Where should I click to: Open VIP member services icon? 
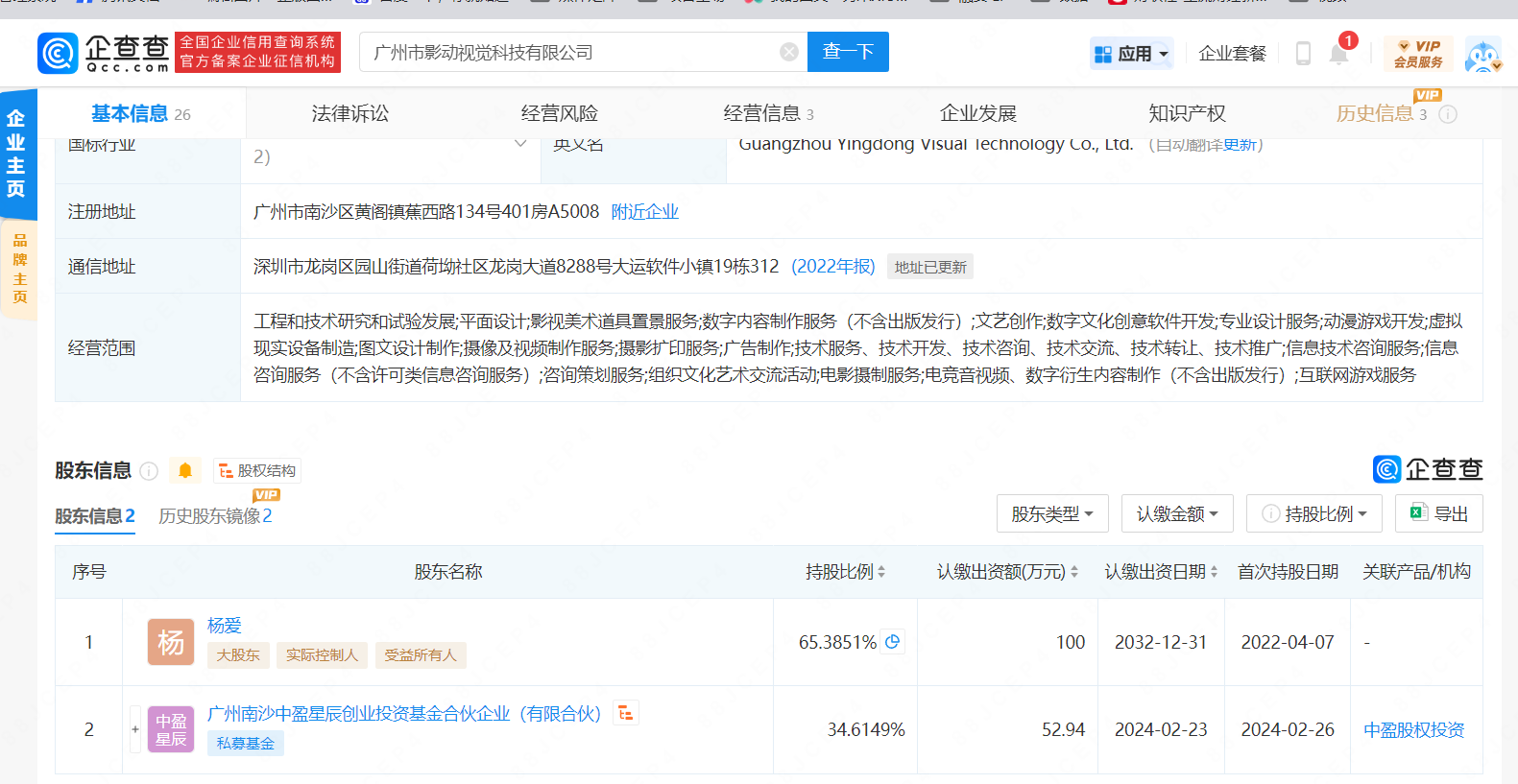[1418, 54]
